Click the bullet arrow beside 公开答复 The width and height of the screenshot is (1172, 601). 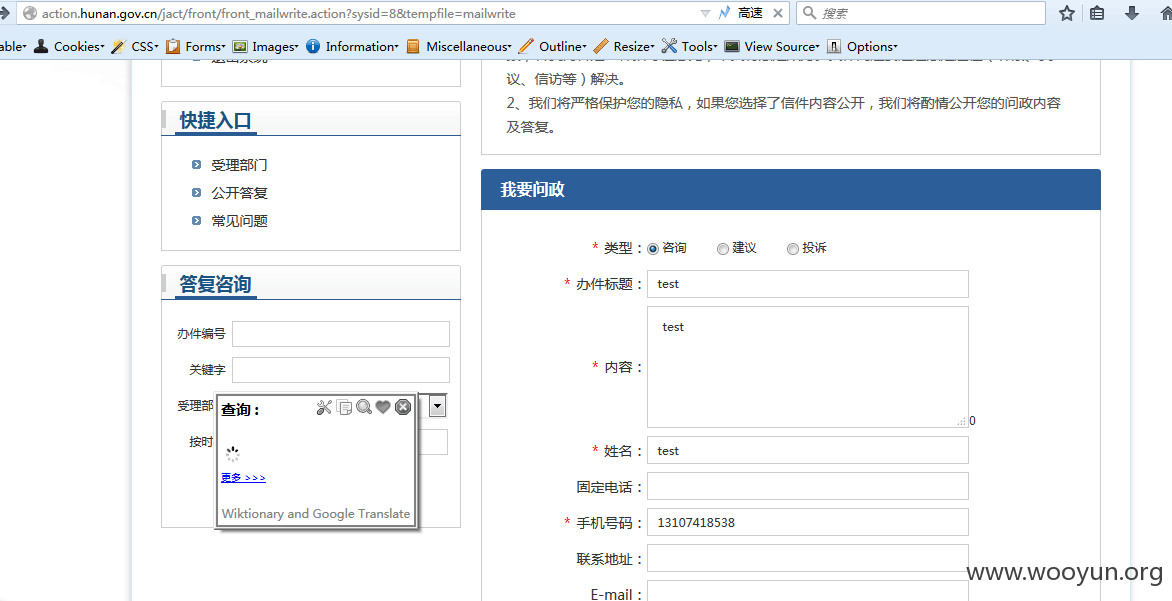point(197,193)
